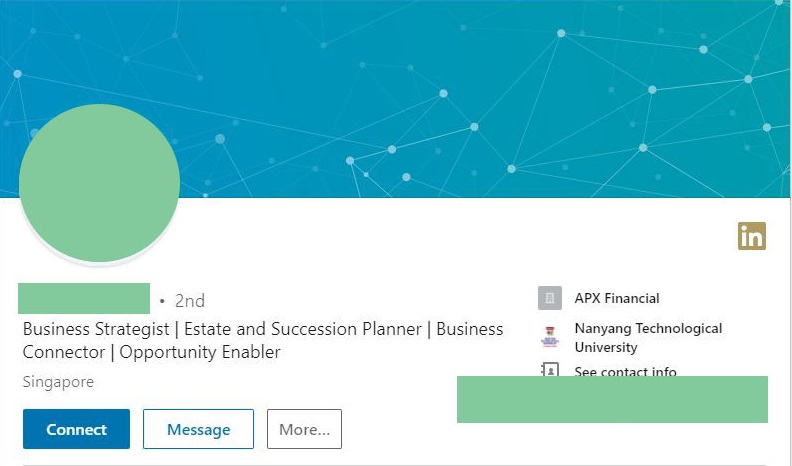Image resolution: width=792 pixels, height=466 pixels.
Task: Expand the More... options menu
Action: [304, 429]
